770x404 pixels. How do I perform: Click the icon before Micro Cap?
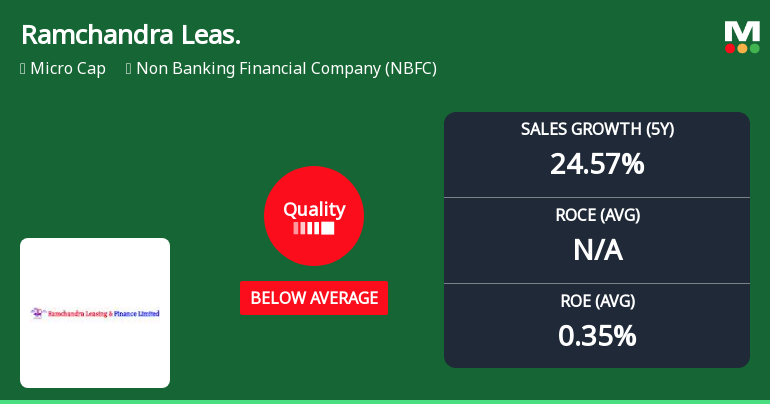coord(23,69)
